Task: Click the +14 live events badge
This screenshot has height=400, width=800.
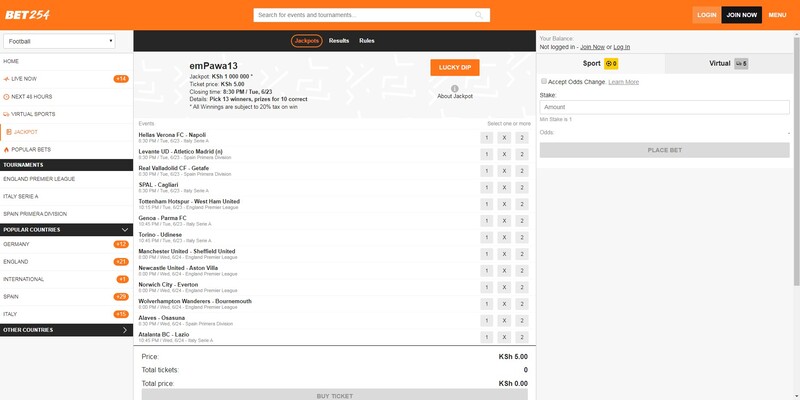Action: 121,79
